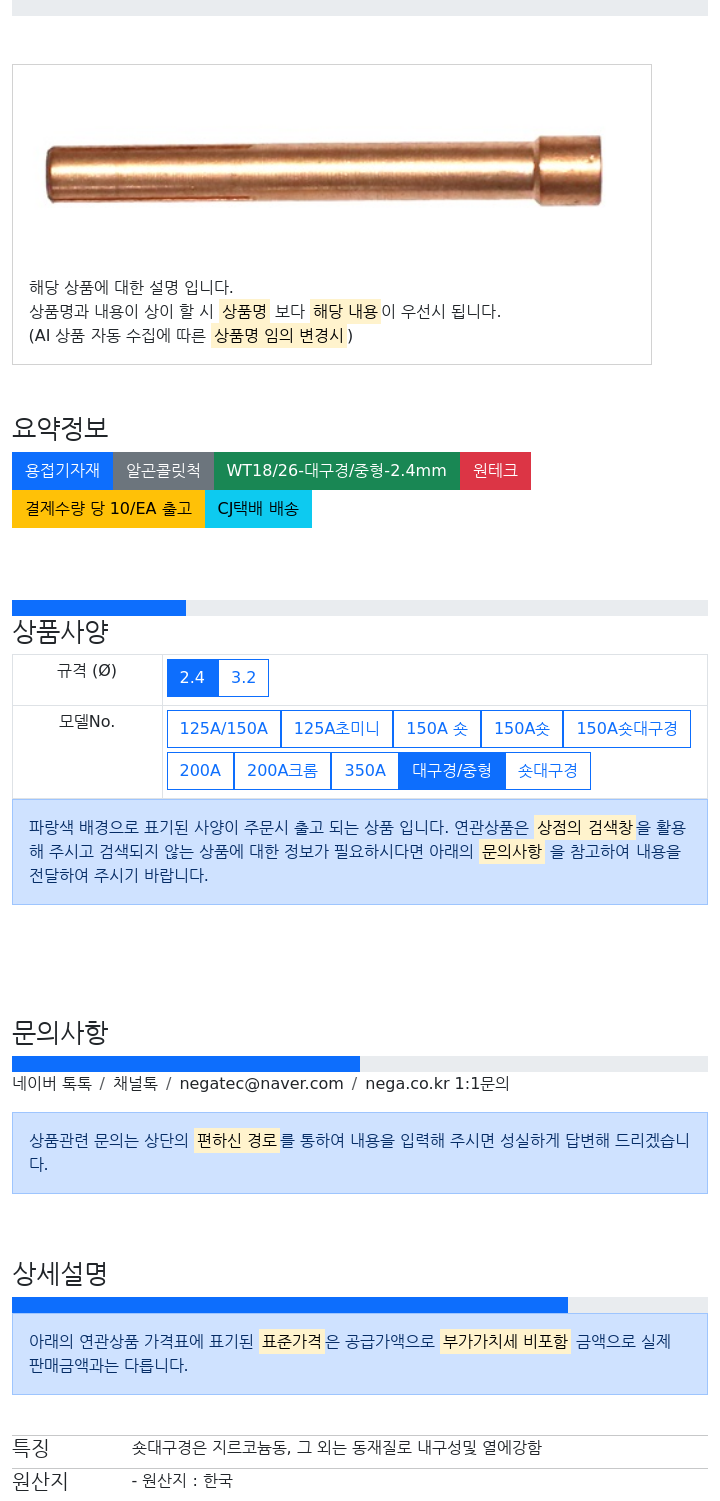Click the WT18/26-대구경/중형-2.4mm tag
This screenshot has width=720, height=1501.
337,471
